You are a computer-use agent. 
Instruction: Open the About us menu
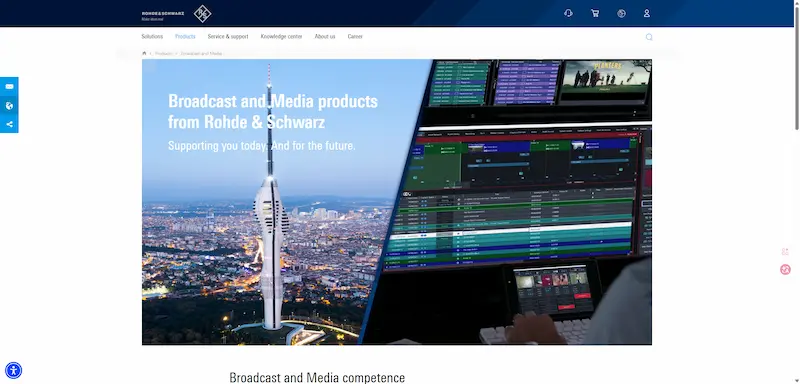click(325, 37)
